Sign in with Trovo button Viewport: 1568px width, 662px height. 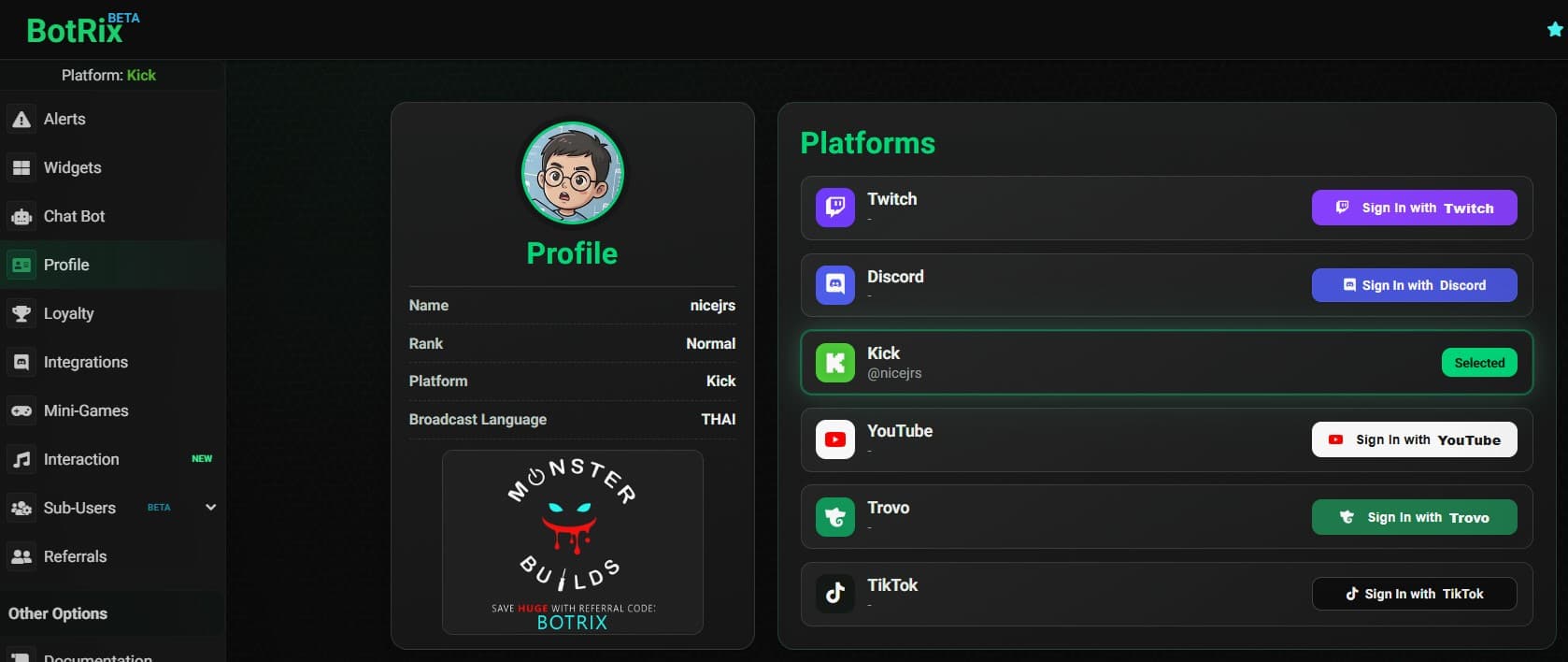coord(1414,517)
